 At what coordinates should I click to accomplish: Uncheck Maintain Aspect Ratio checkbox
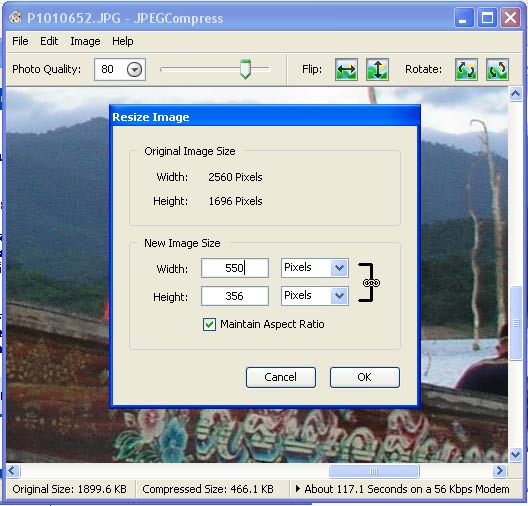(209, 324)
